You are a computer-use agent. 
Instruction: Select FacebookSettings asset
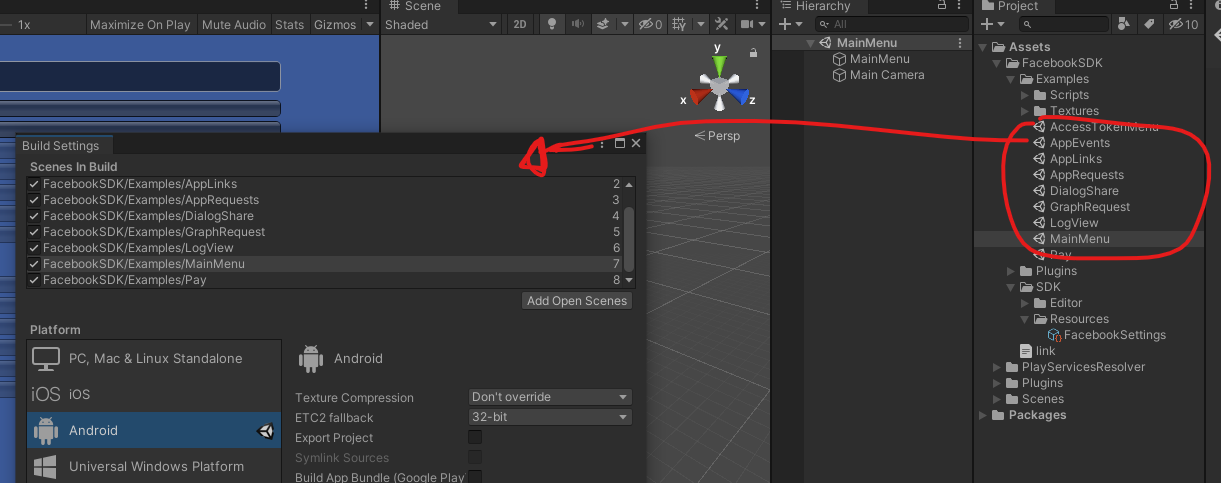1106,335
